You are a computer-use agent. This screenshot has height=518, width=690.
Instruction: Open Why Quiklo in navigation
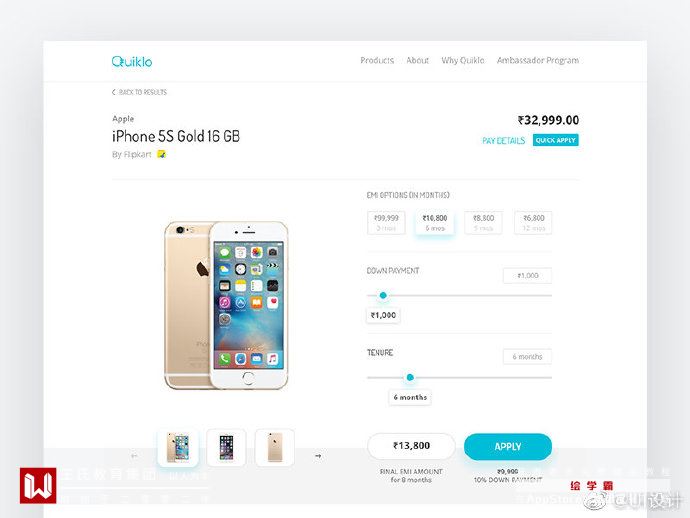coord(462,60)
